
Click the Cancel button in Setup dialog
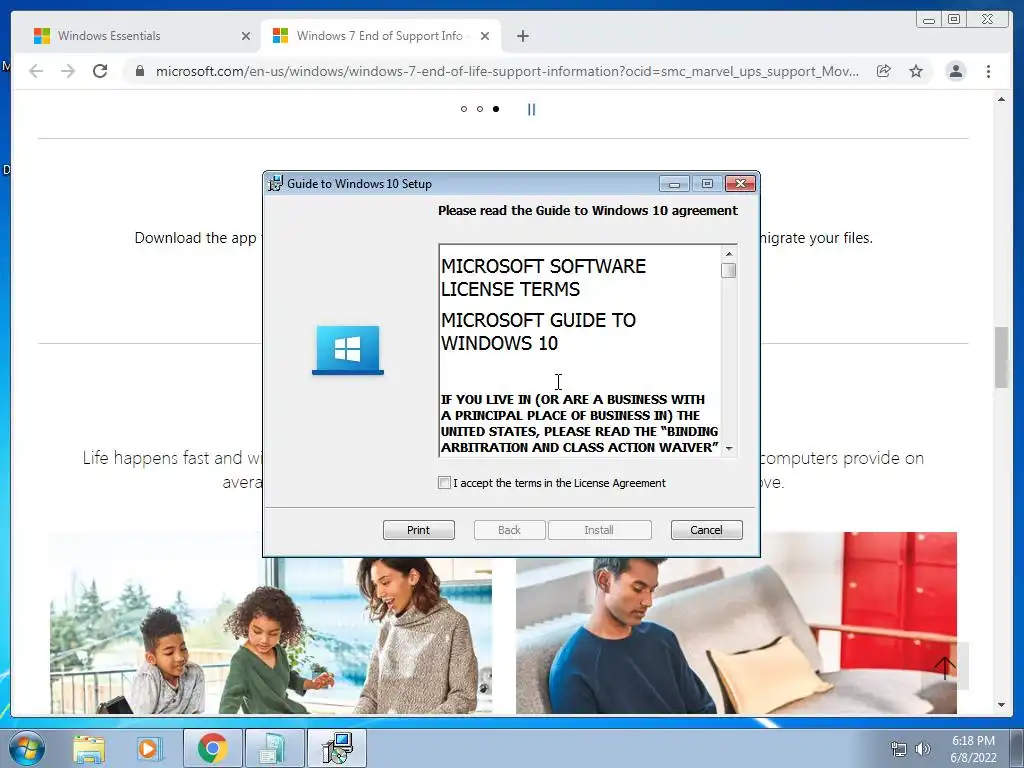point(707,530)
